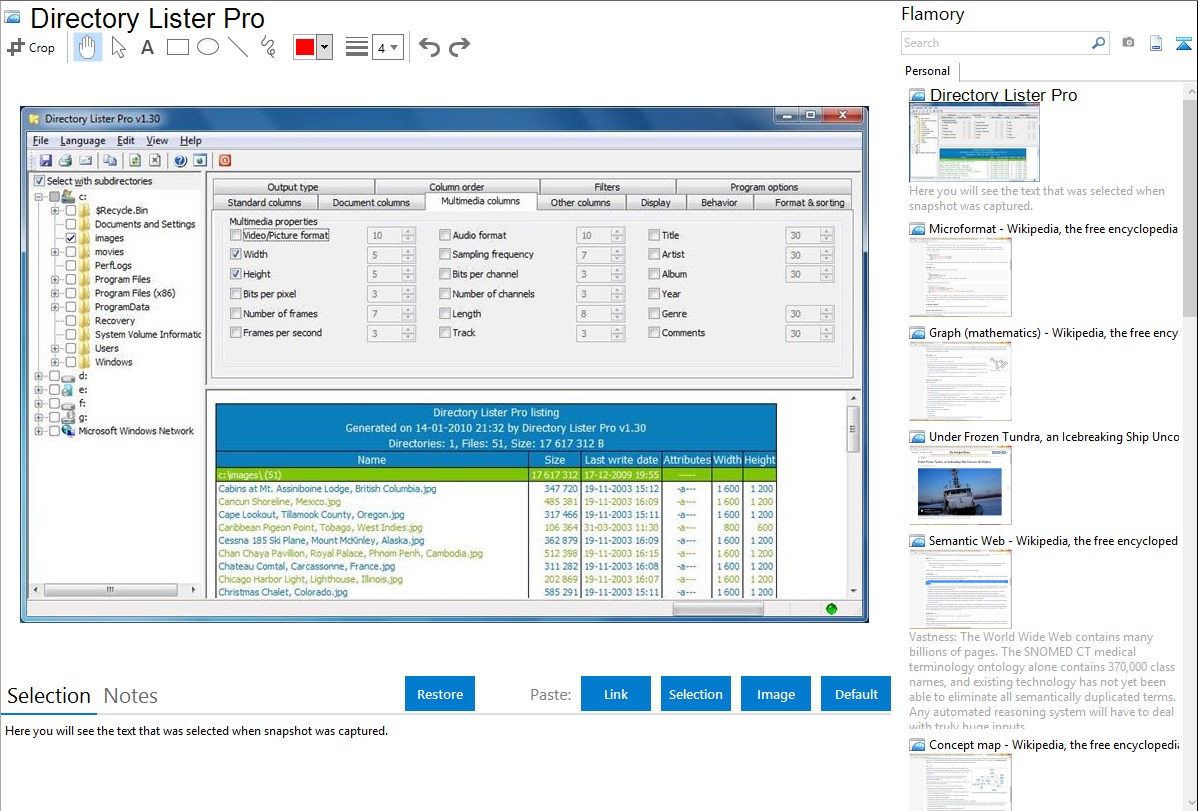Uncheck the images folder checkbox
Viewport: 1198px width, 811px height.
coord(71,238)
